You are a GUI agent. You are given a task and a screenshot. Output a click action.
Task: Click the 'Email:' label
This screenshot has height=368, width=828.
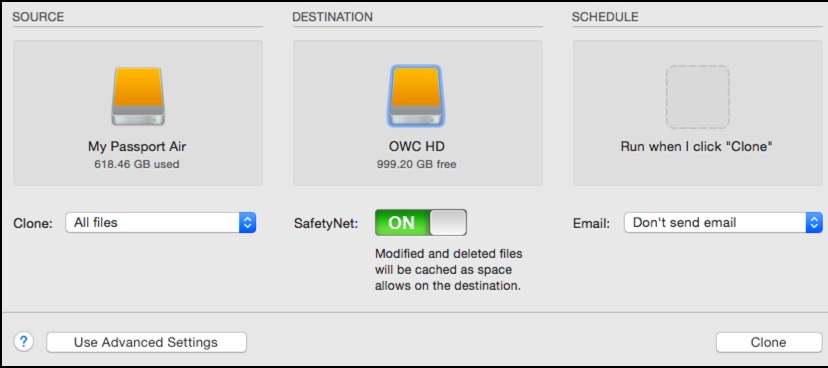click(591, 223)
